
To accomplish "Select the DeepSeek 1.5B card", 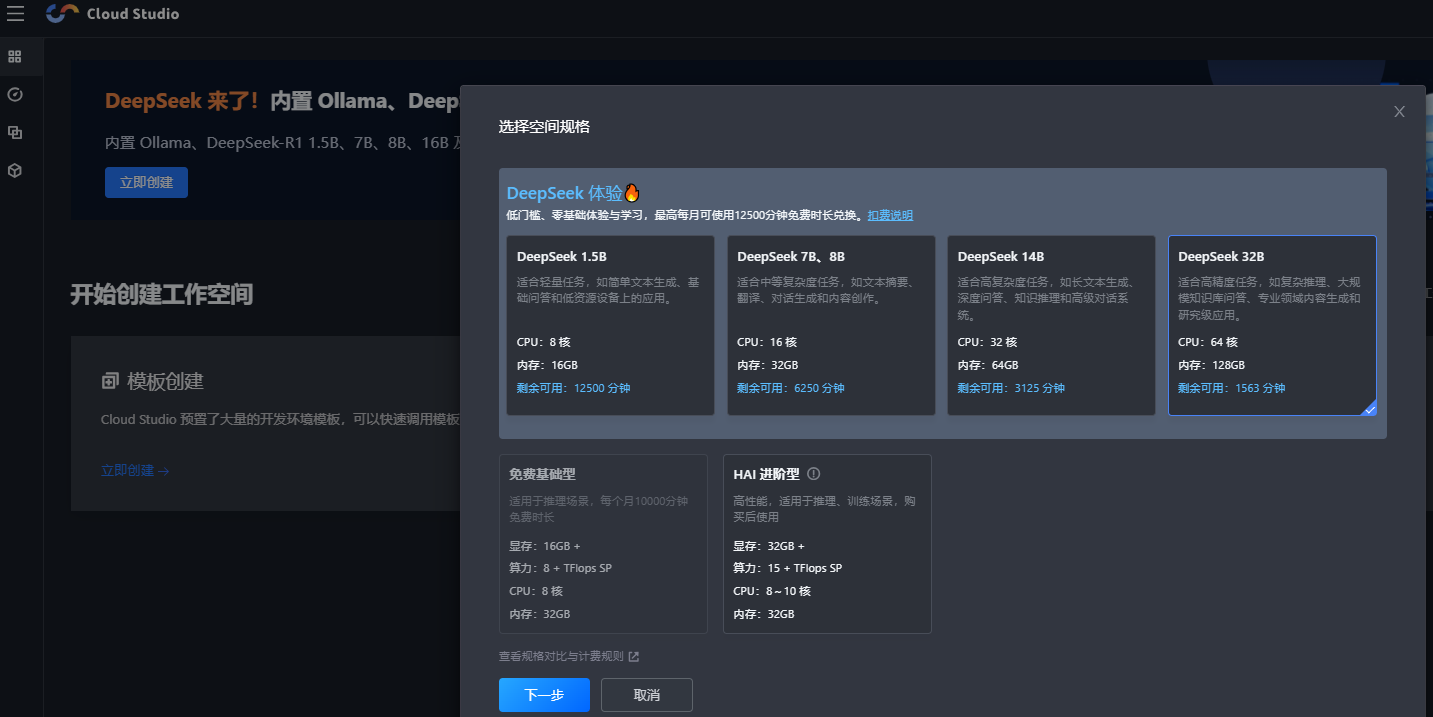I will [610, 325].
